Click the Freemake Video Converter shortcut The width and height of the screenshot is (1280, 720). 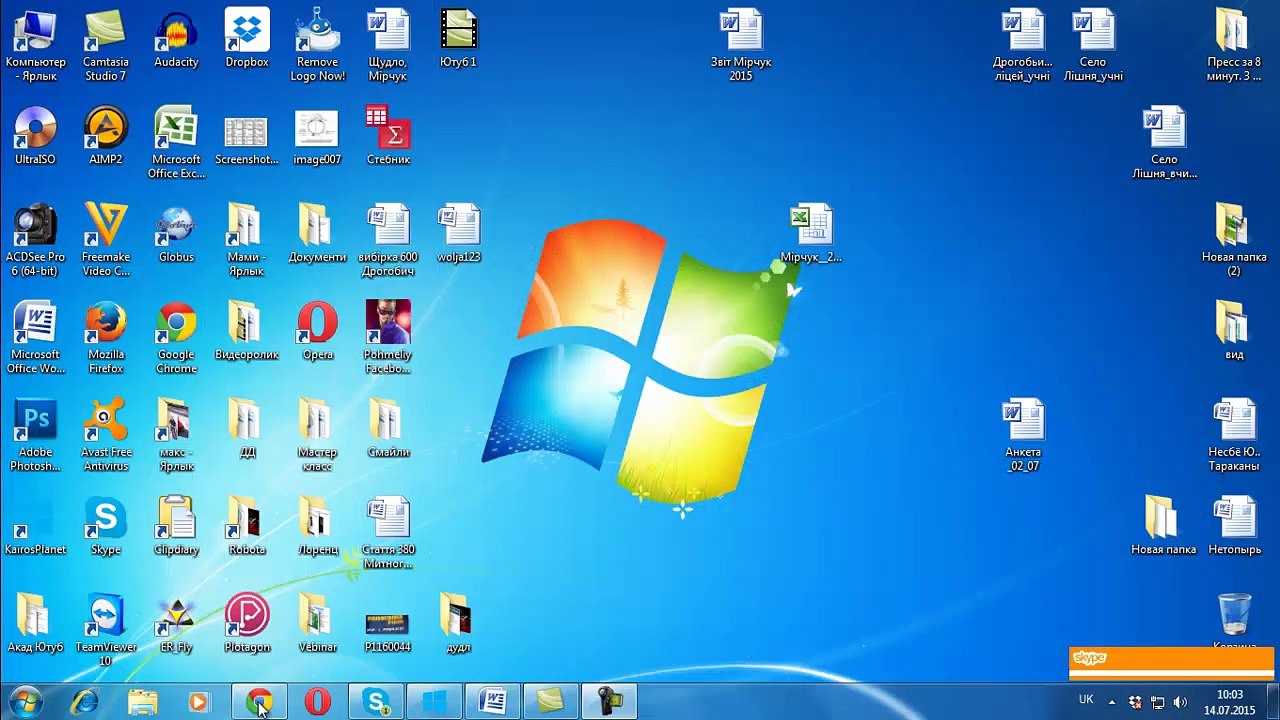point(106,241)
